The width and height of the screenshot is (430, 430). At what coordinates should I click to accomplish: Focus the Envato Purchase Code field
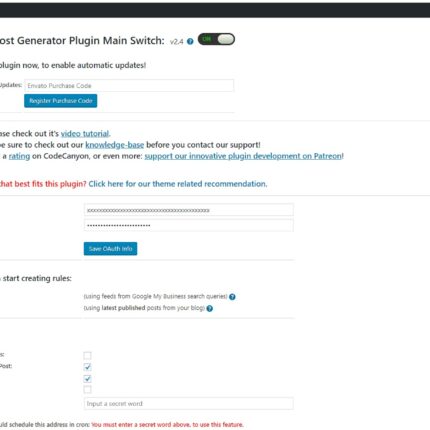[x=129, y=86]
